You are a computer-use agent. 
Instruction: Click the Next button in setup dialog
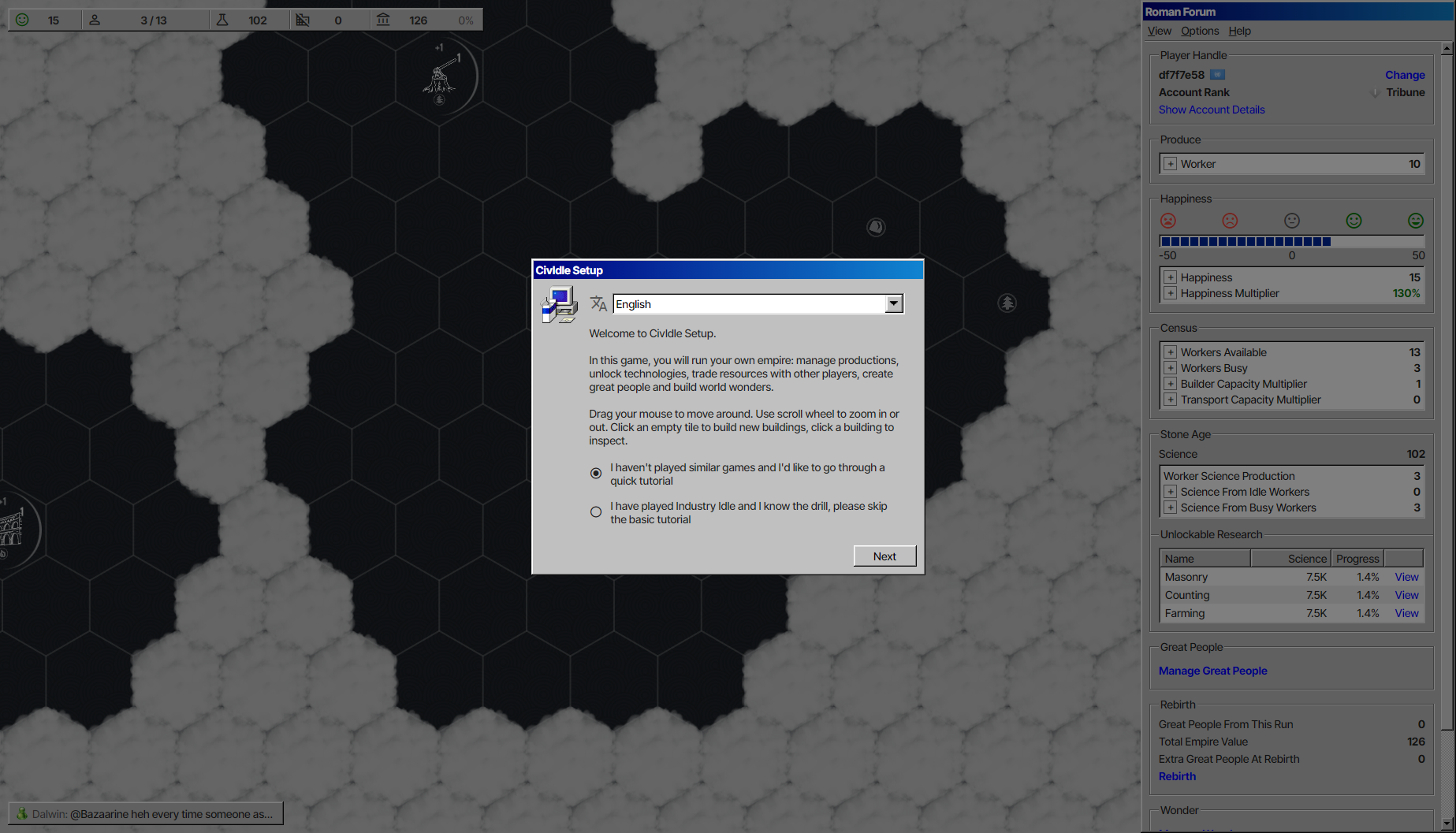(884, 556)
